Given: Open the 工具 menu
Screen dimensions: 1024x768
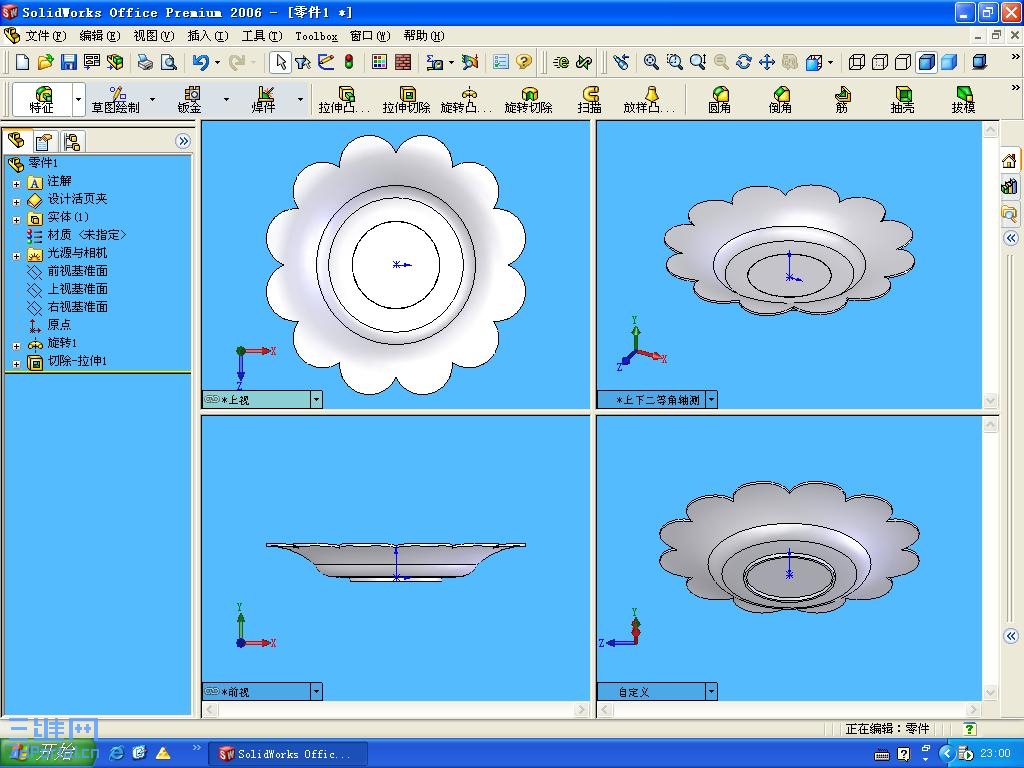Looking at the screenshot, I should click(262, 36).
